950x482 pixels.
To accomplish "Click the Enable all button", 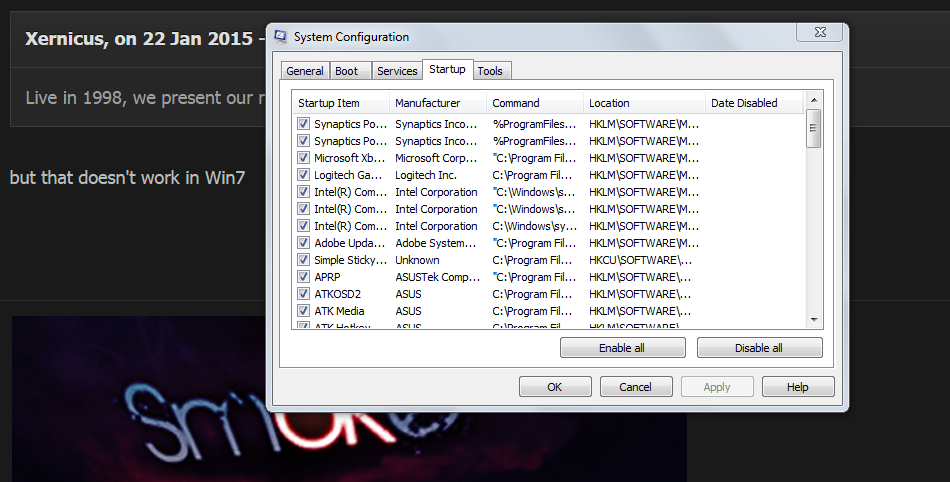I will [x=622, y=348].
